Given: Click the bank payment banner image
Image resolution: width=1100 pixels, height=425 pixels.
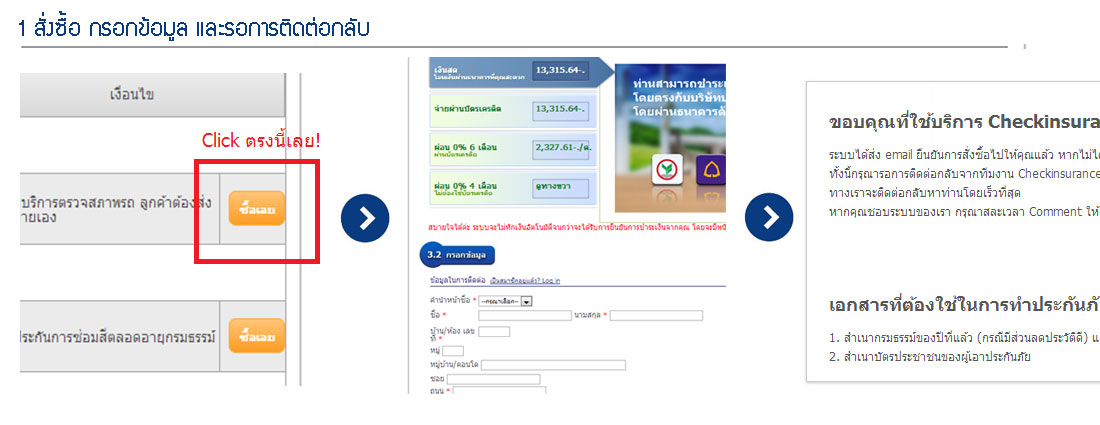Looking at the screenshot, I should pyautogui.click(x=670, y=138).
